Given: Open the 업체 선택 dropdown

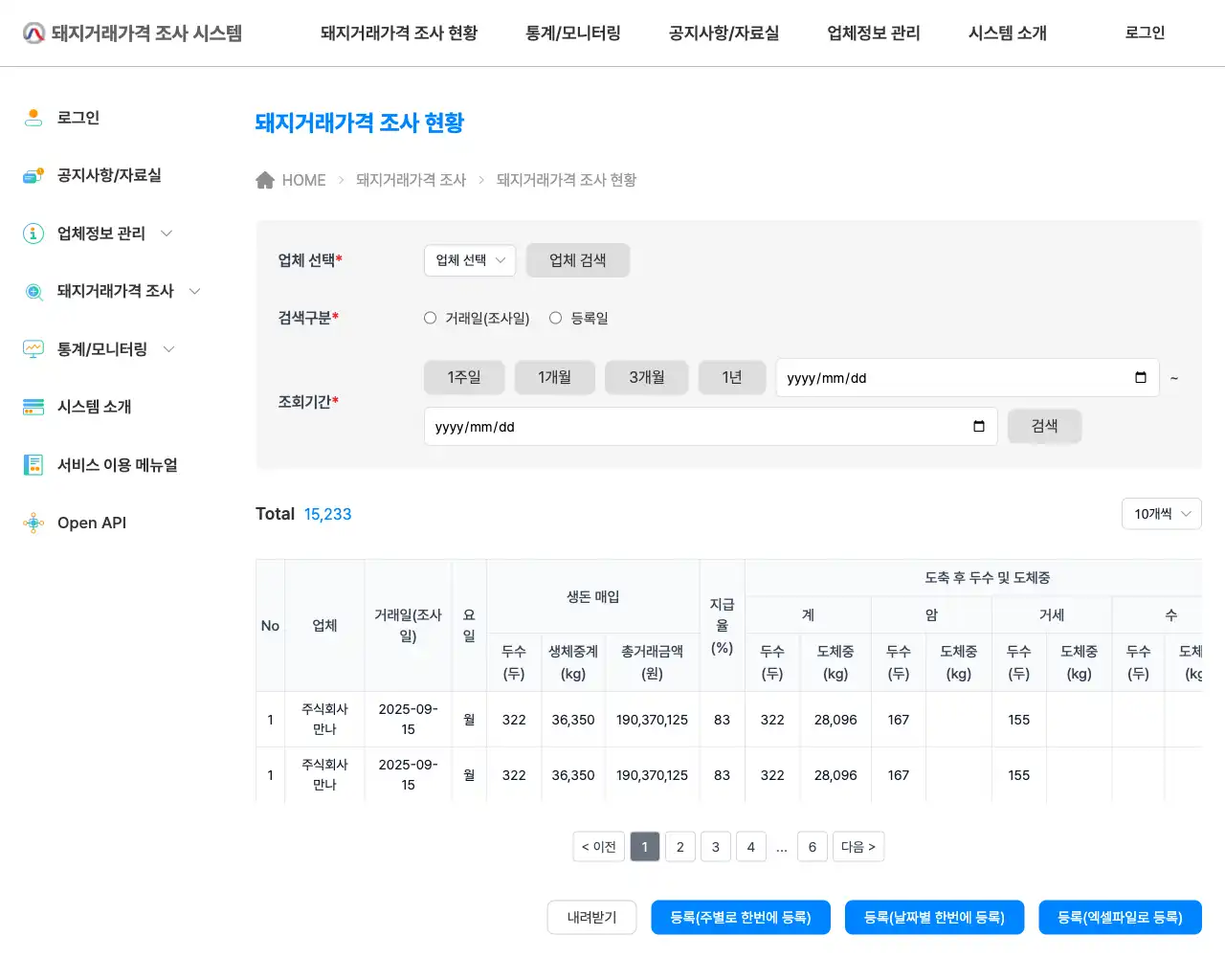Looking at the screenshot, I should coord(469,259).
